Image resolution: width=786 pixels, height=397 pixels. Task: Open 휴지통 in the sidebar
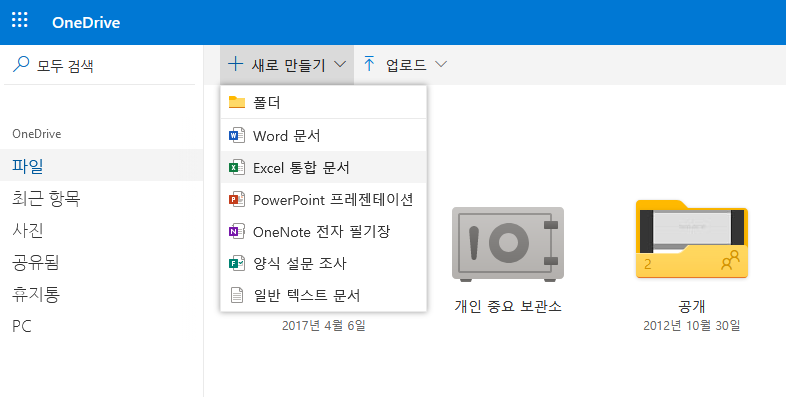(101, 294)
